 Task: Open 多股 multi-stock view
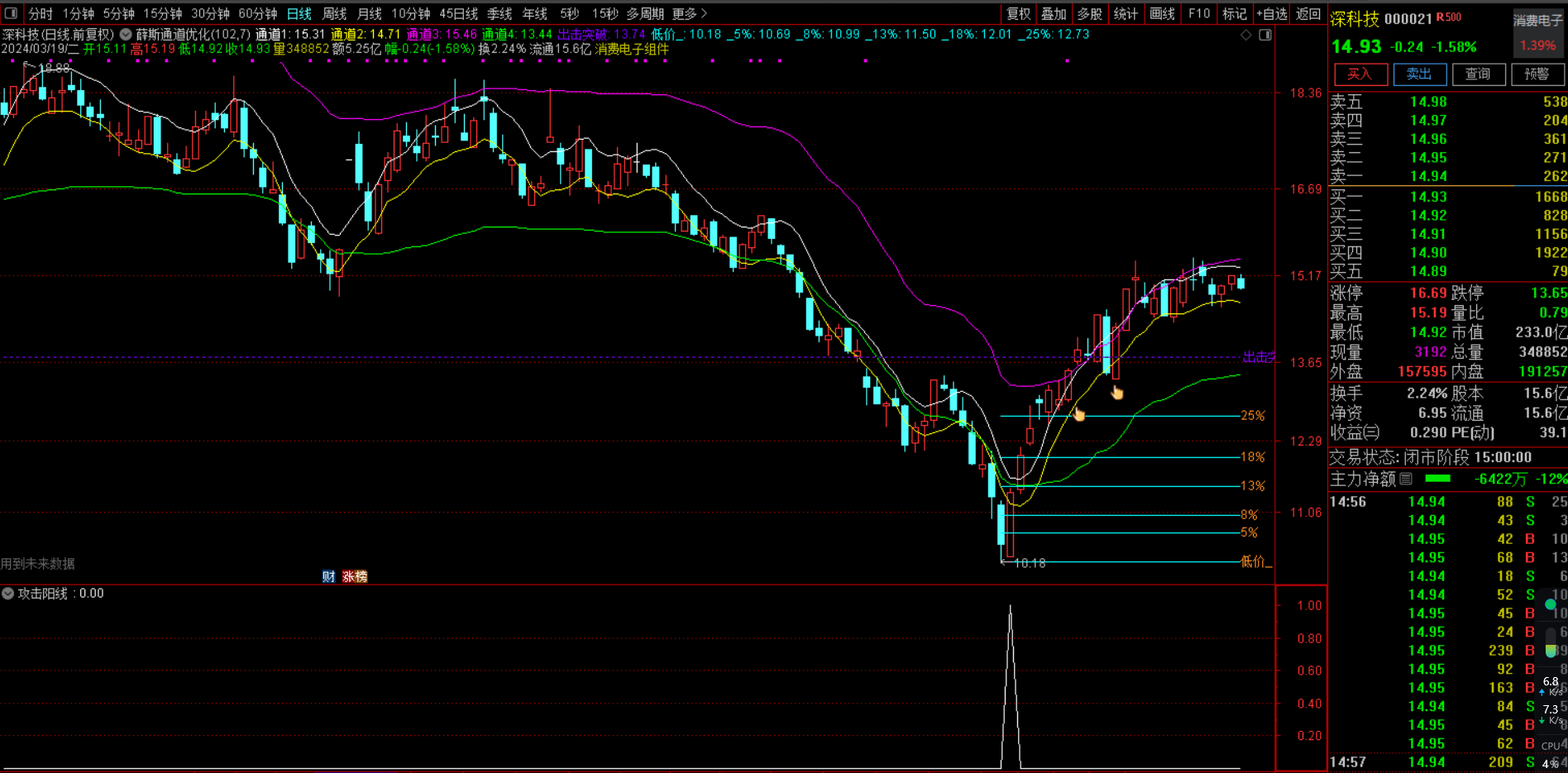tap(1090, 13)
